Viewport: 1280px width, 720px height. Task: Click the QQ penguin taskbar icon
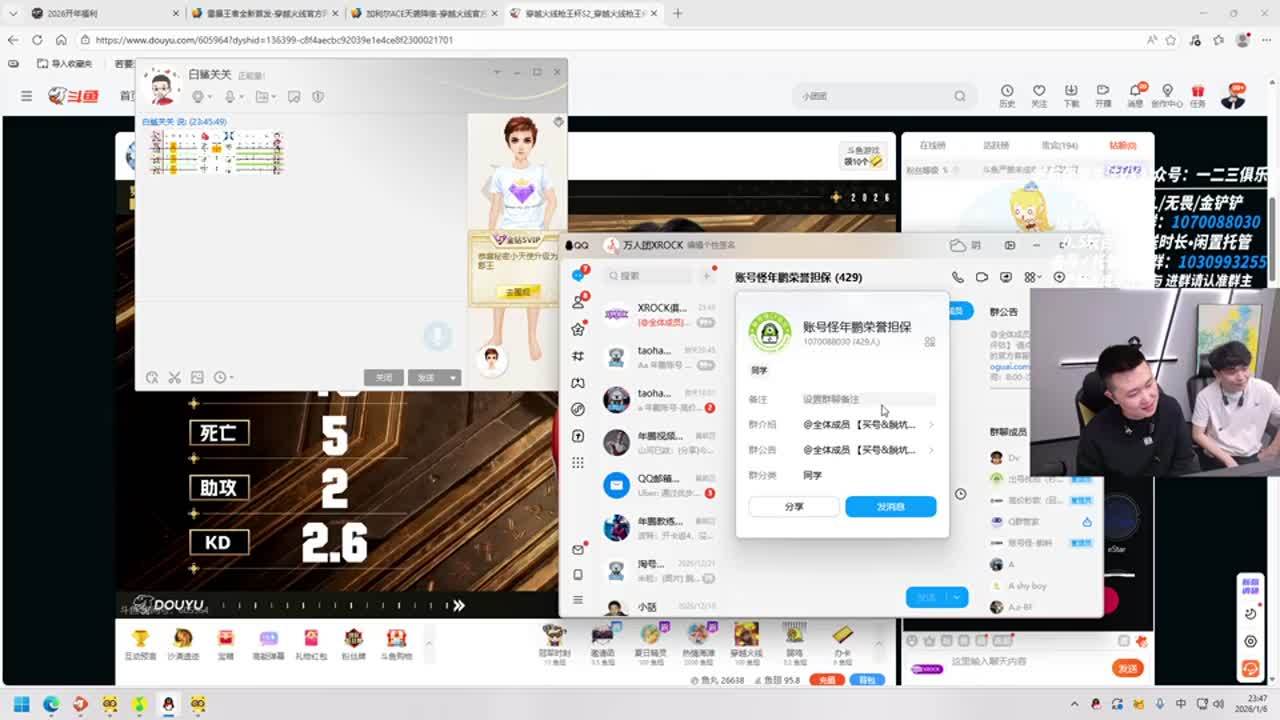[x=168, y=704]
